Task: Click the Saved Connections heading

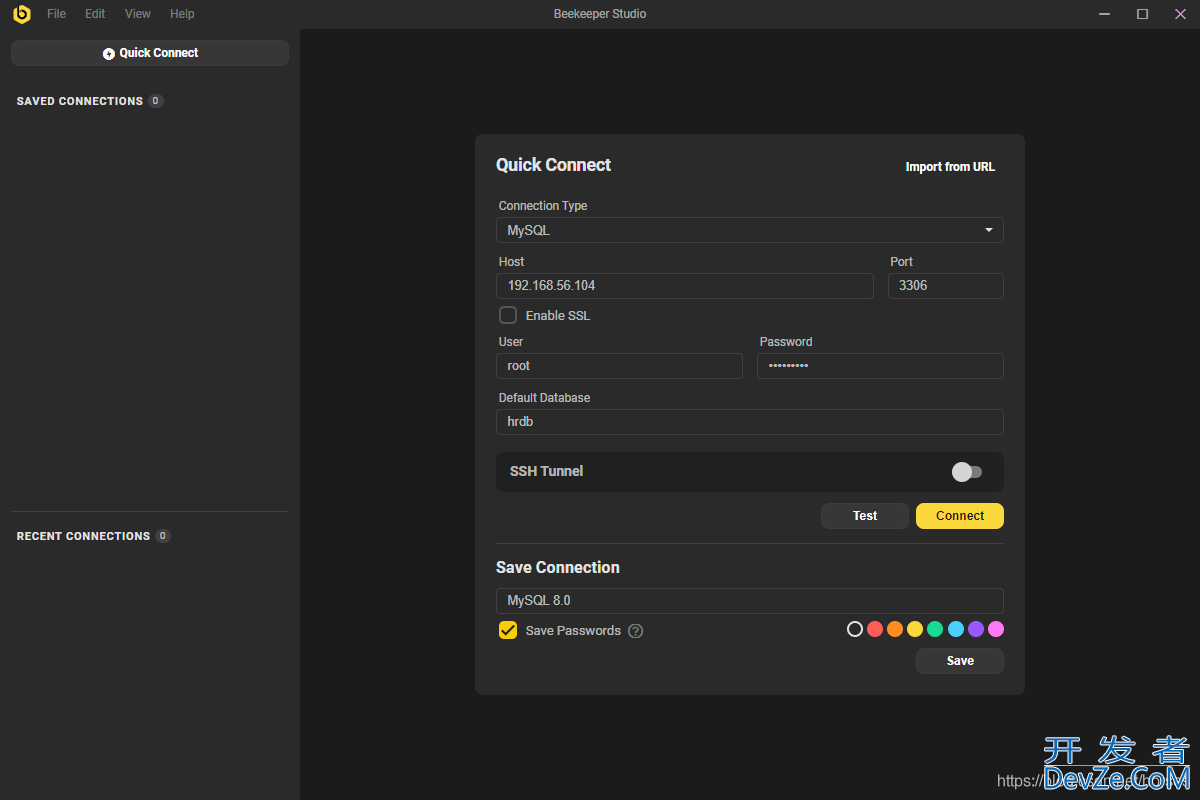Action: coord(80,101)
